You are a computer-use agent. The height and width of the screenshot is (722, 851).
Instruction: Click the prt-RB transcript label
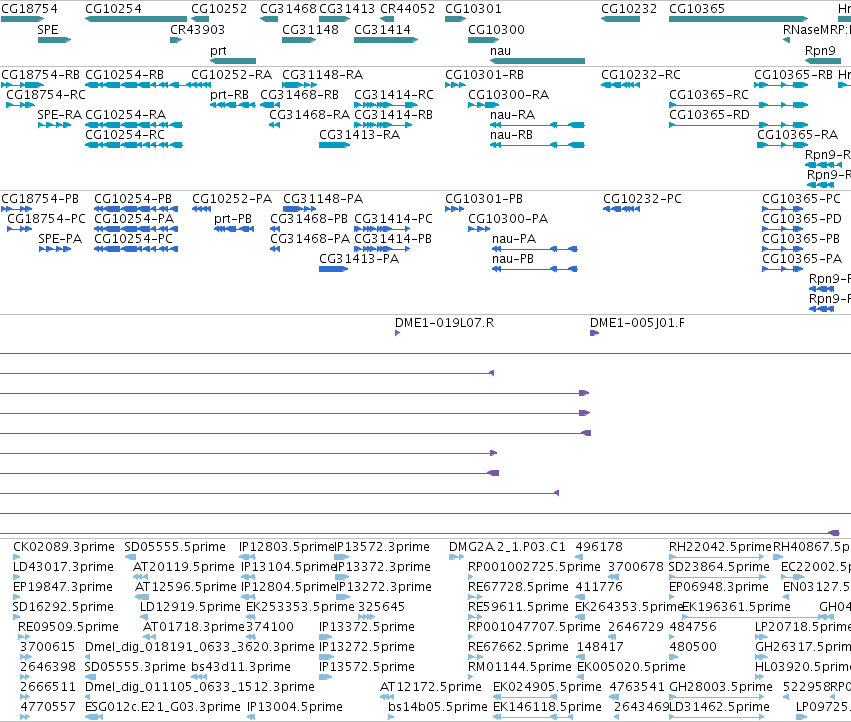(x=230, y=95)
